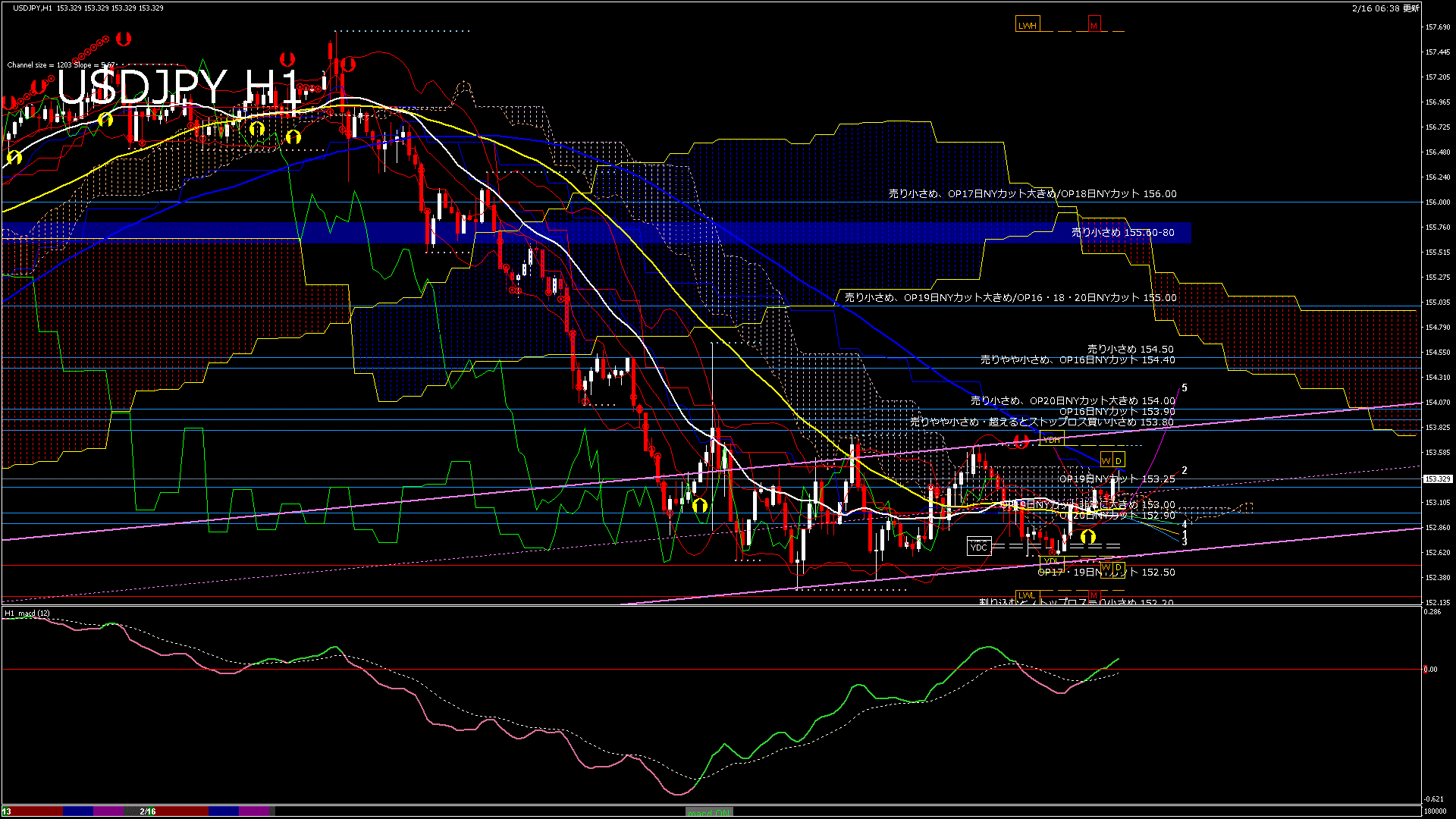Click the H1 macd (12) subwindow label
The width and height of the screenshot is (1456, 819).
(x=28, y=613)
